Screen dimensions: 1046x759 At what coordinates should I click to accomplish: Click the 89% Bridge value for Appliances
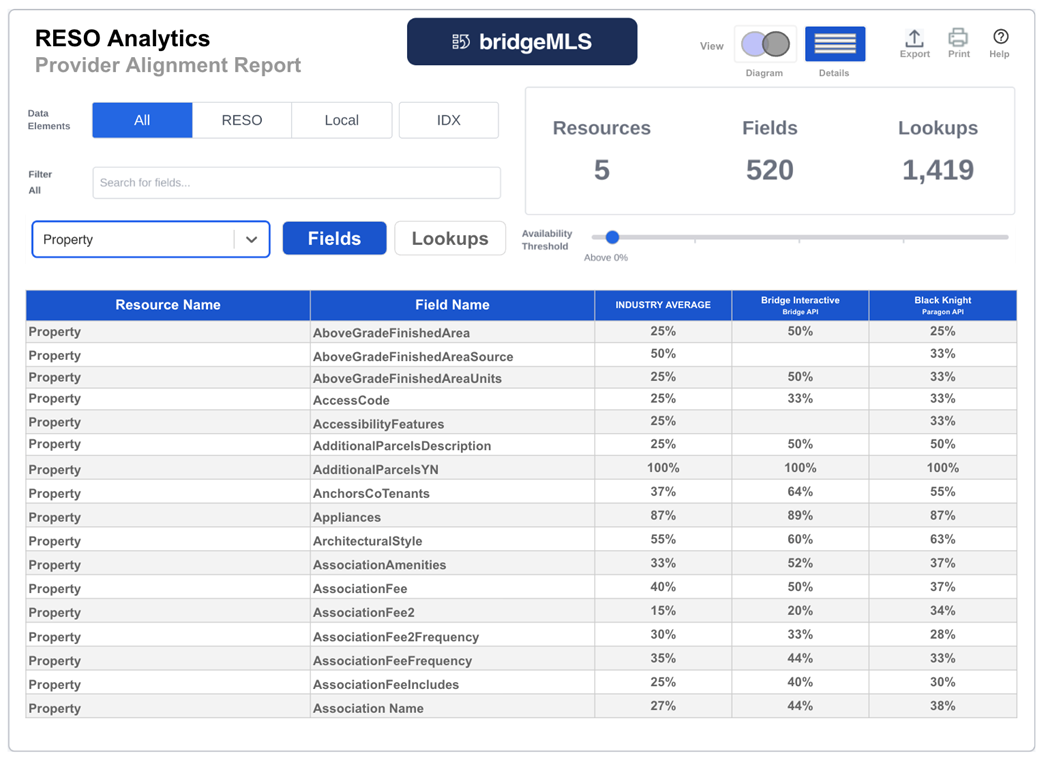click(800, 516)
